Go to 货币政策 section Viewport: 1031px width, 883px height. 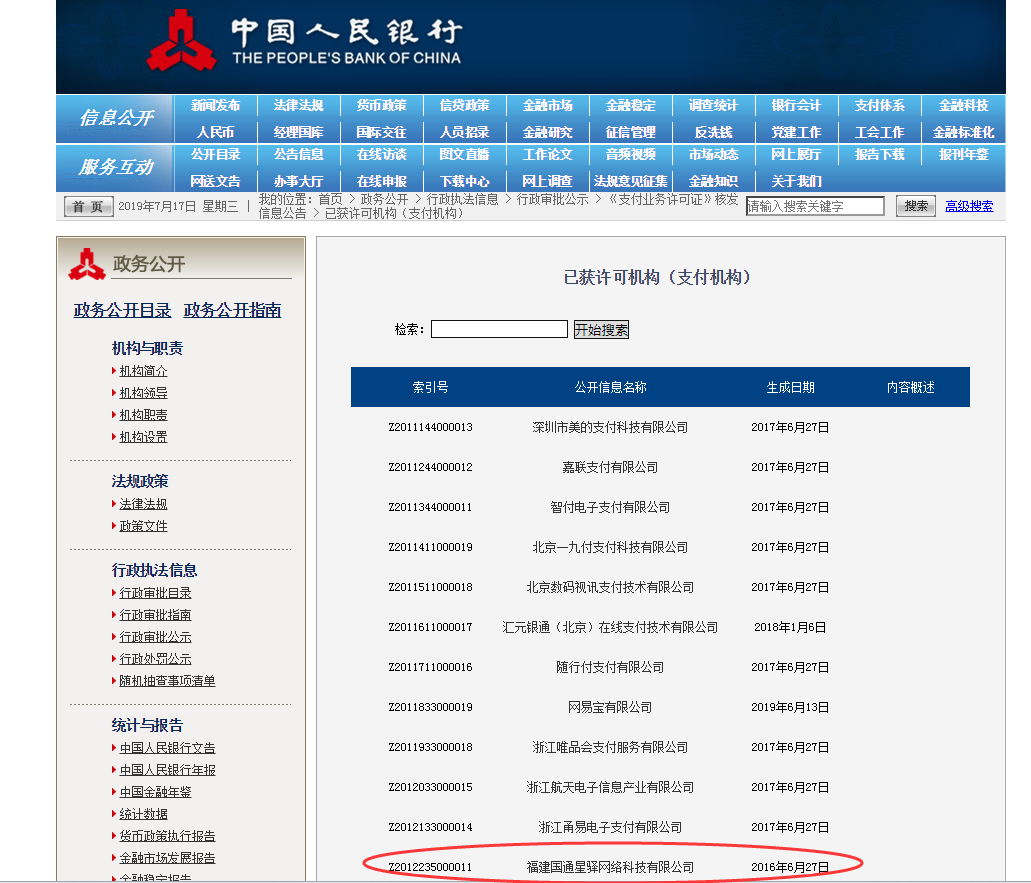381,105
